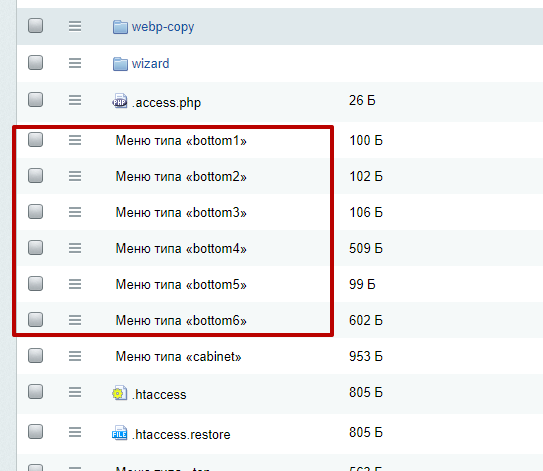
Task: Open the wizard folder icon
Action: point(120,64)
